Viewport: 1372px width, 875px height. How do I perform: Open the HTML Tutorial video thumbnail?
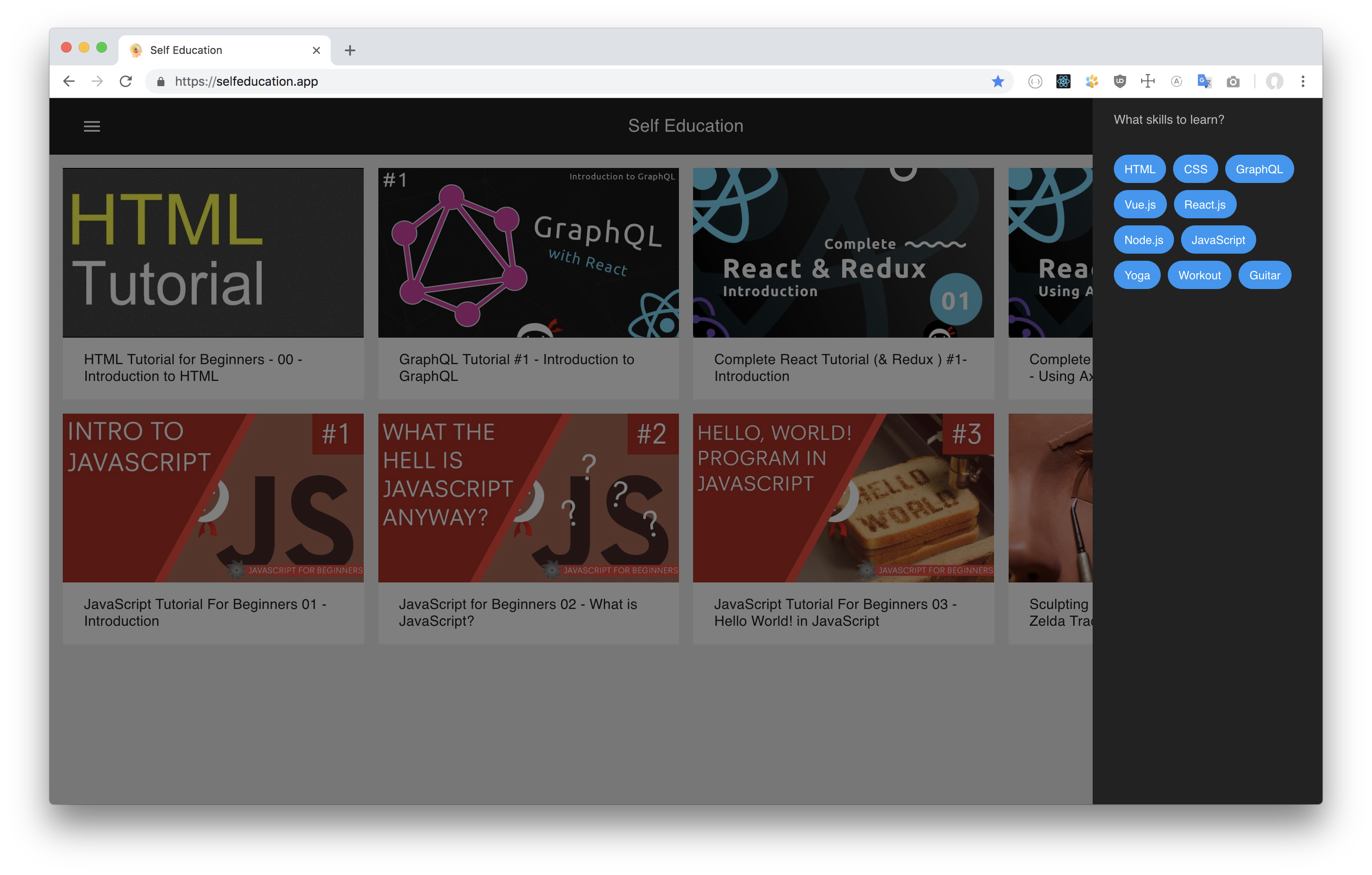click(x=213, y=252)
